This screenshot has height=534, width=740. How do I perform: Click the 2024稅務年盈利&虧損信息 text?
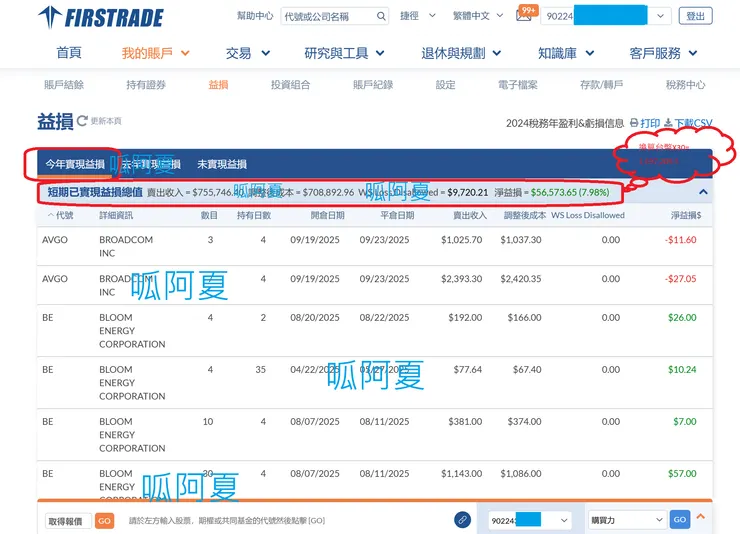[565, 123]
